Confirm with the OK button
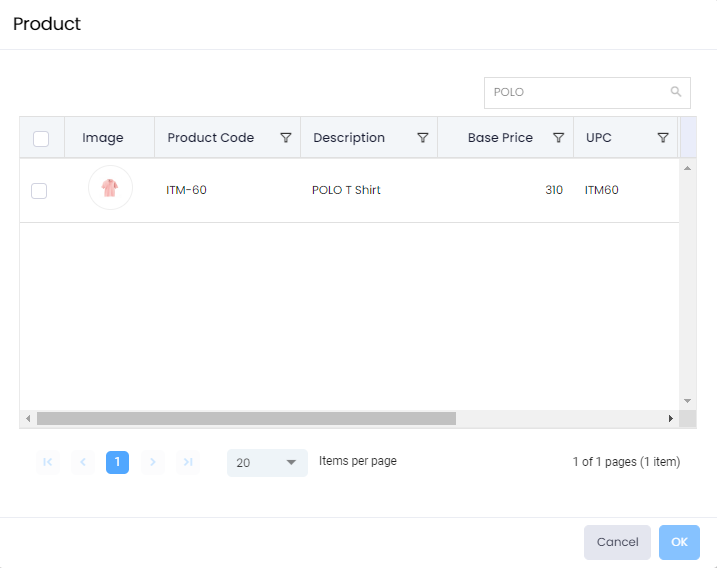717x568 pixels. (679, 542)
